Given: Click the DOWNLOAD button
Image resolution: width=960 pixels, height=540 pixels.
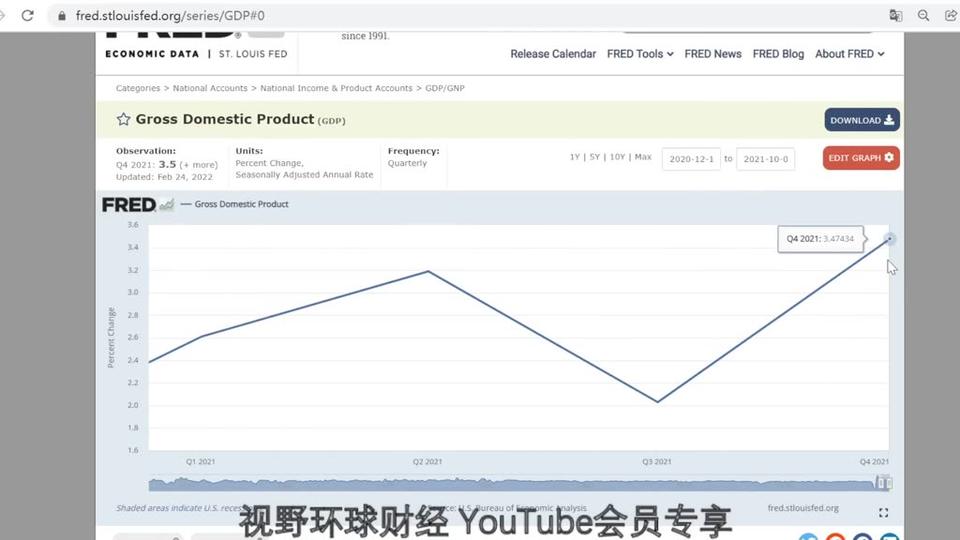Looking at the screenshot, I should pos(861,120).
